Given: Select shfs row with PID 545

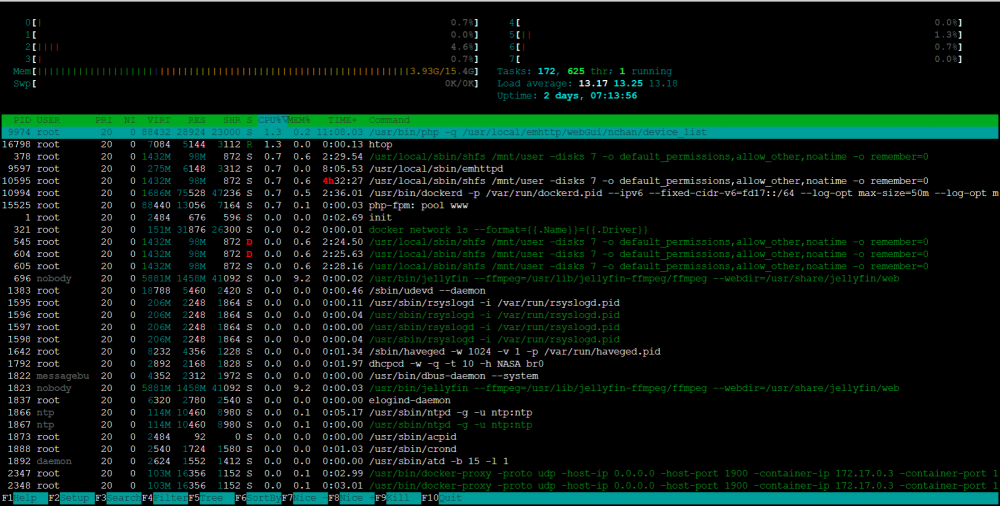Looking at the screenshot, I should pyautogui.click(x=500, y=242).
